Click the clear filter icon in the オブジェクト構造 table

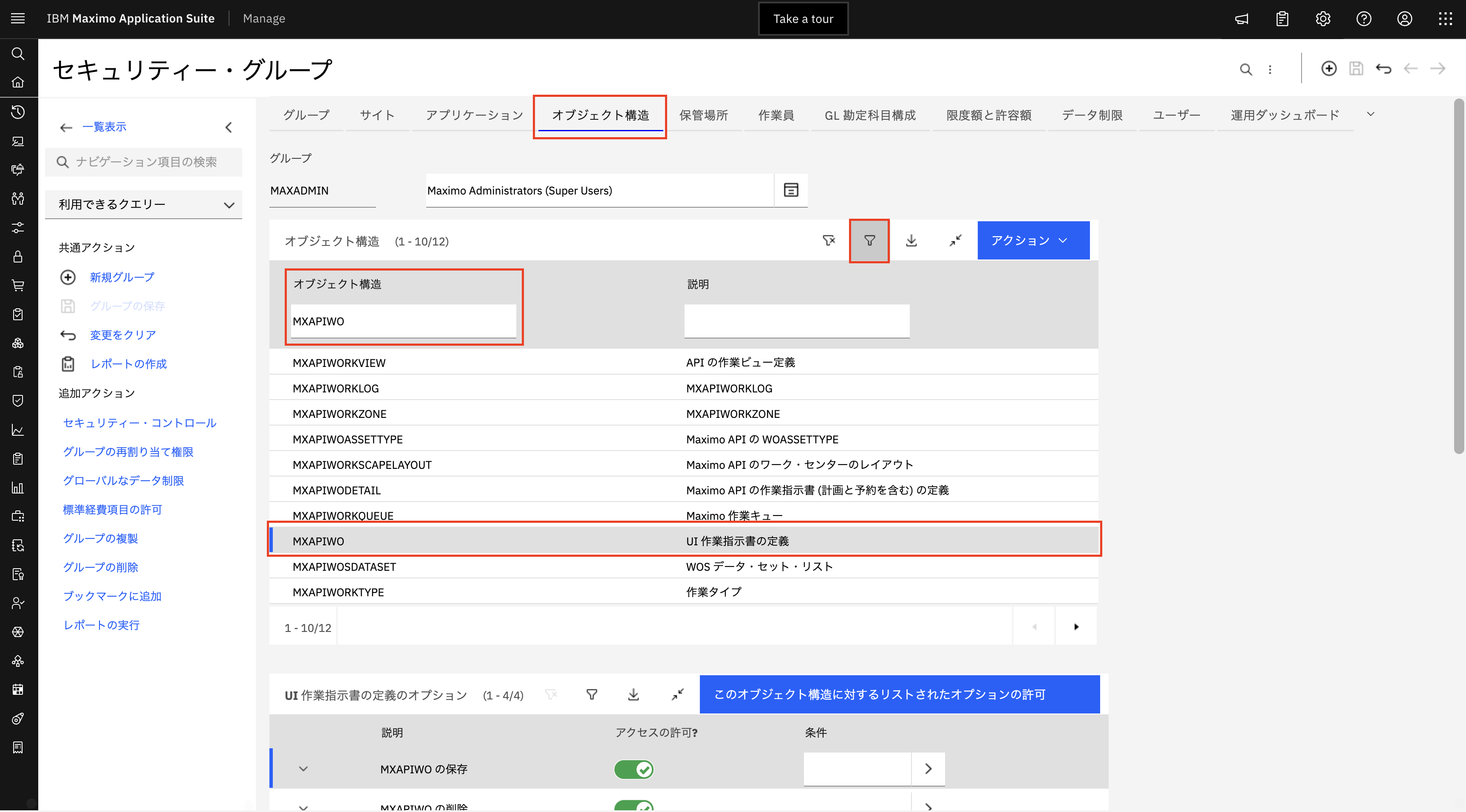829,240
